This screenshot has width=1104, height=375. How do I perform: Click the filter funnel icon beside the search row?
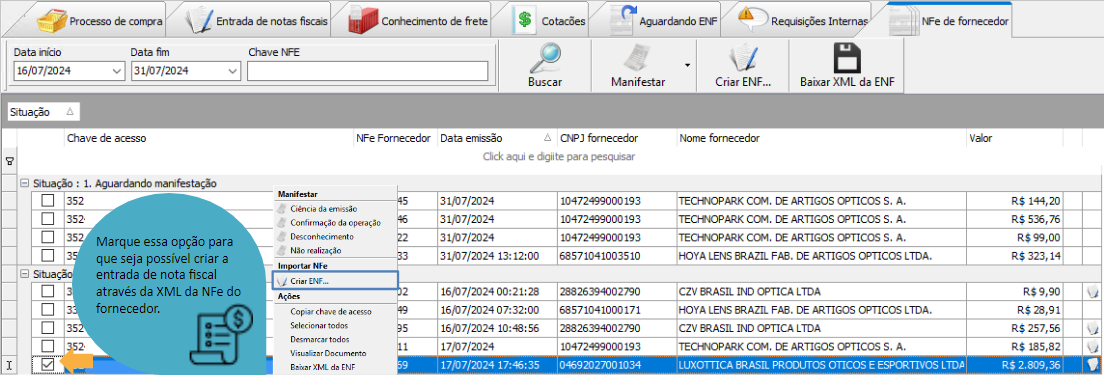coord(9,161)
